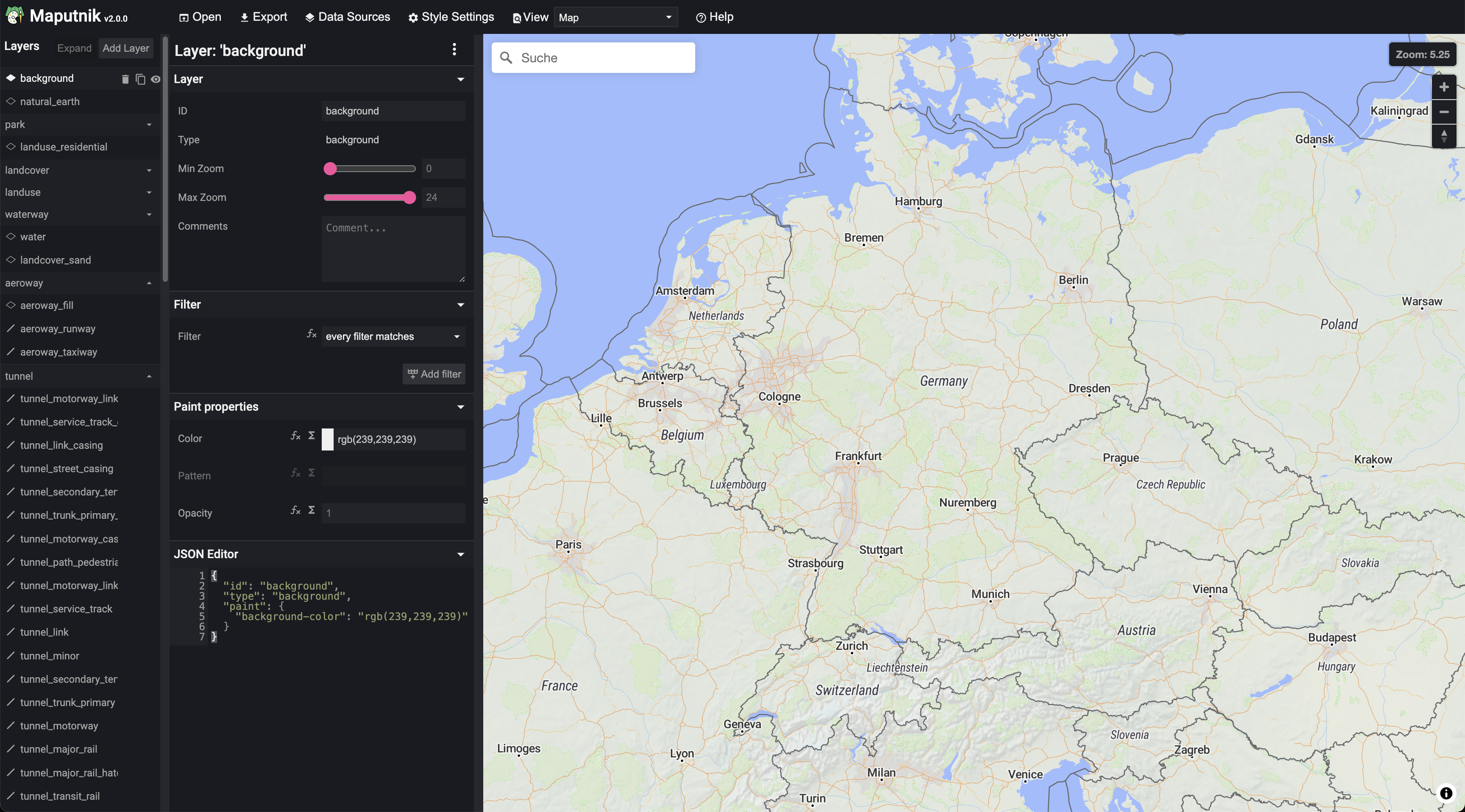Open Data Sources dialog
This screenshot has width=1465, height=812.
tap(348, 17)
